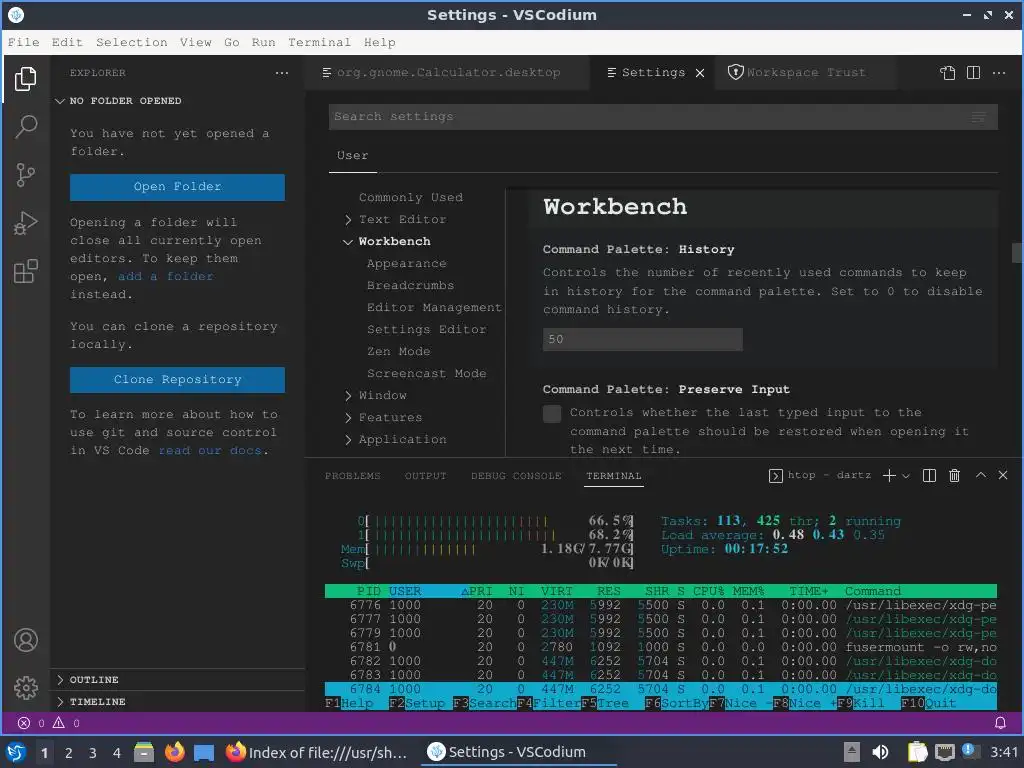
Task: Open the Accounts menu icon
Action: [x=25, y=640]
